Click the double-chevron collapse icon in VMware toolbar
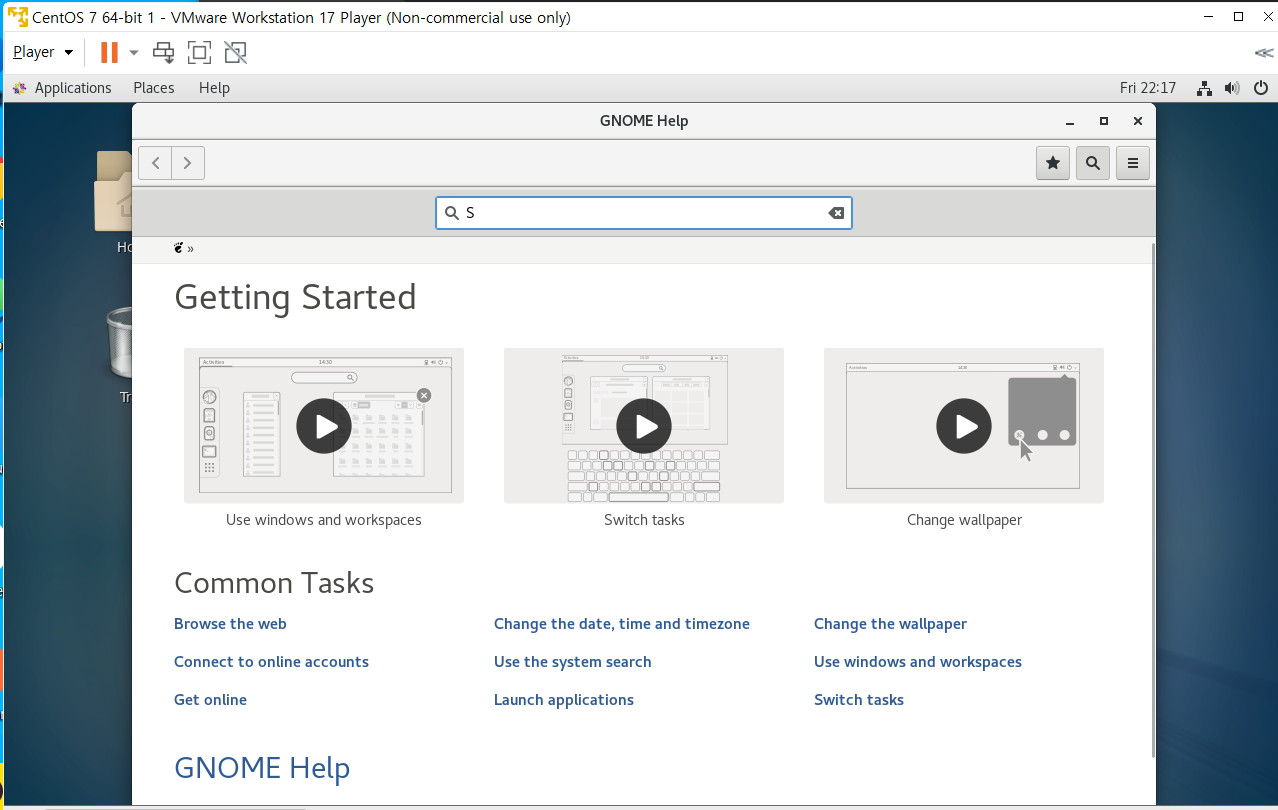This screenshot has width=1278, height=810. click(1264, 52)
